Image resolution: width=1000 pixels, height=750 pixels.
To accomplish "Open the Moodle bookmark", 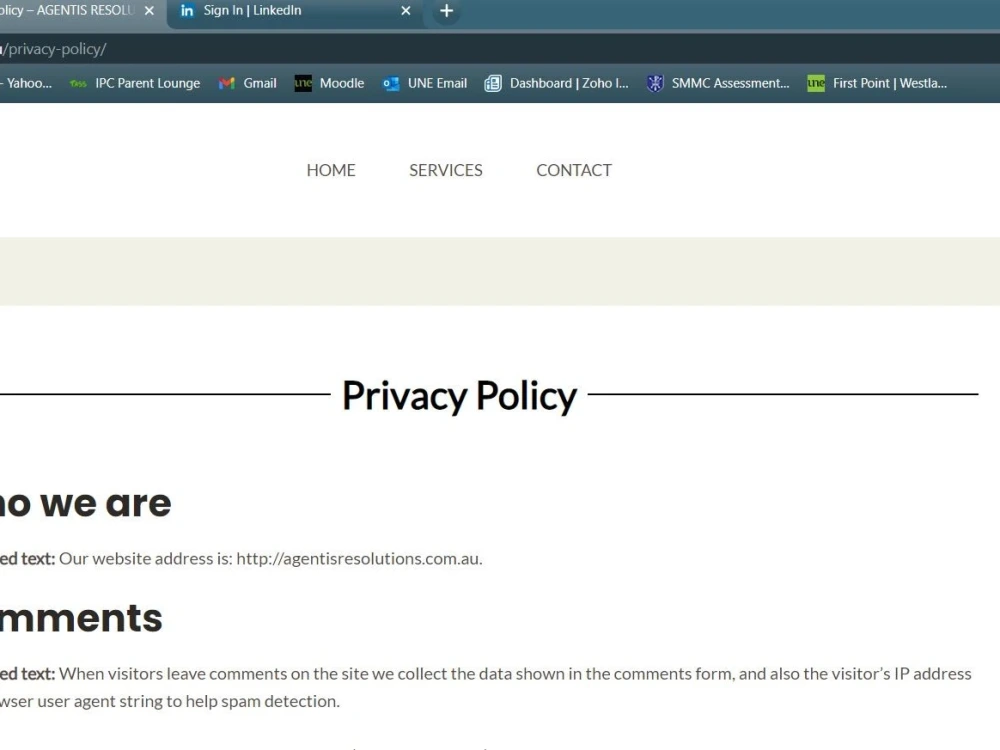I will (329, 84).
